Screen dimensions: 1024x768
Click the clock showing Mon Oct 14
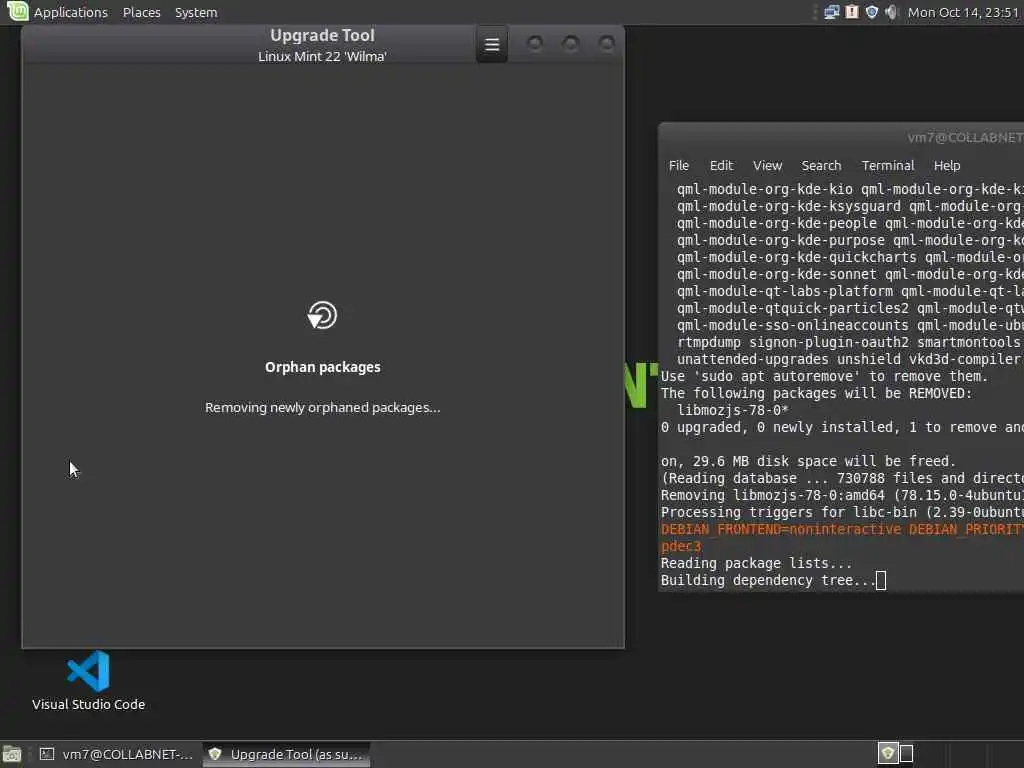coord(964,12)
